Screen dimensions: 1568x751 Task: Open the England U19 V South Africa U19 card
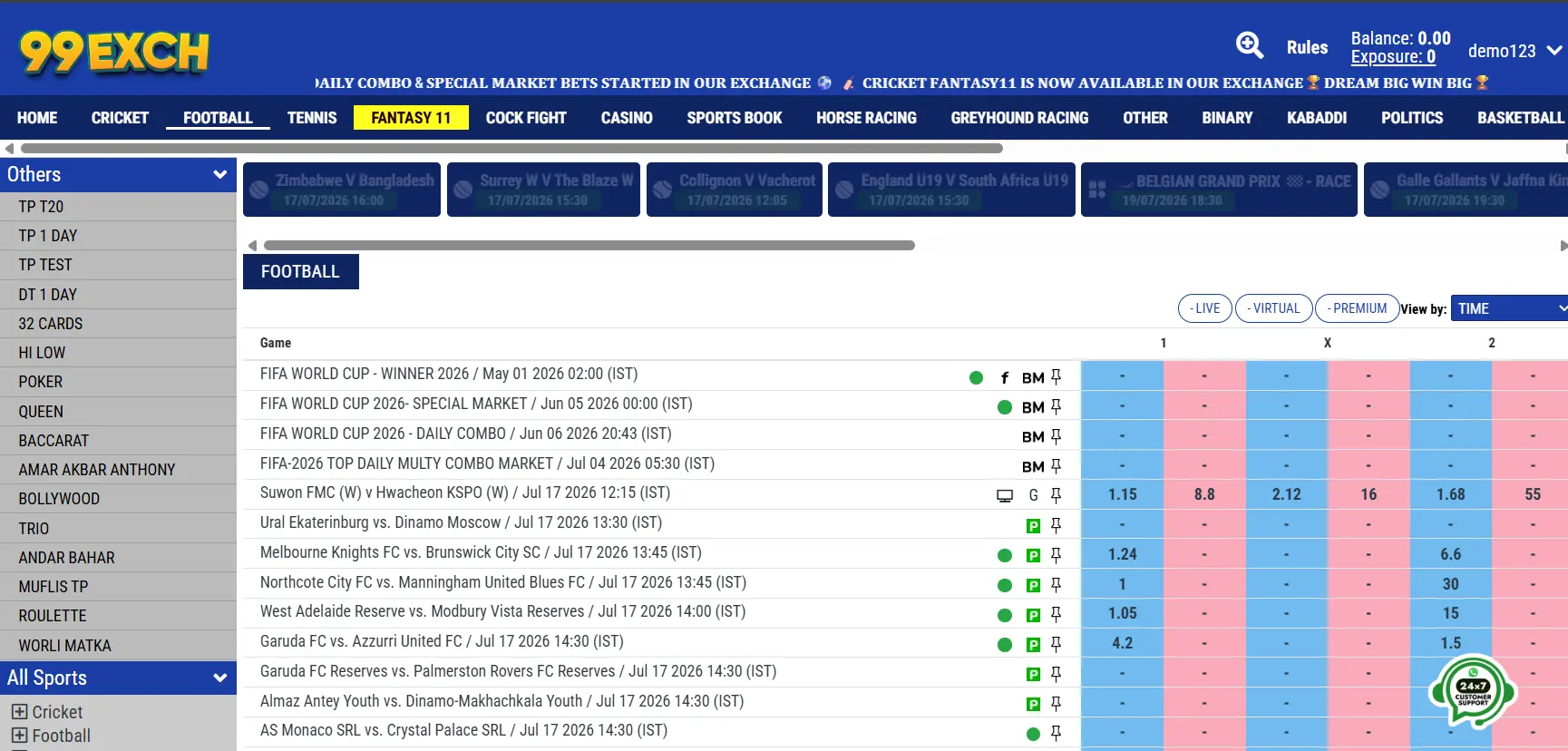pos(951,190)
